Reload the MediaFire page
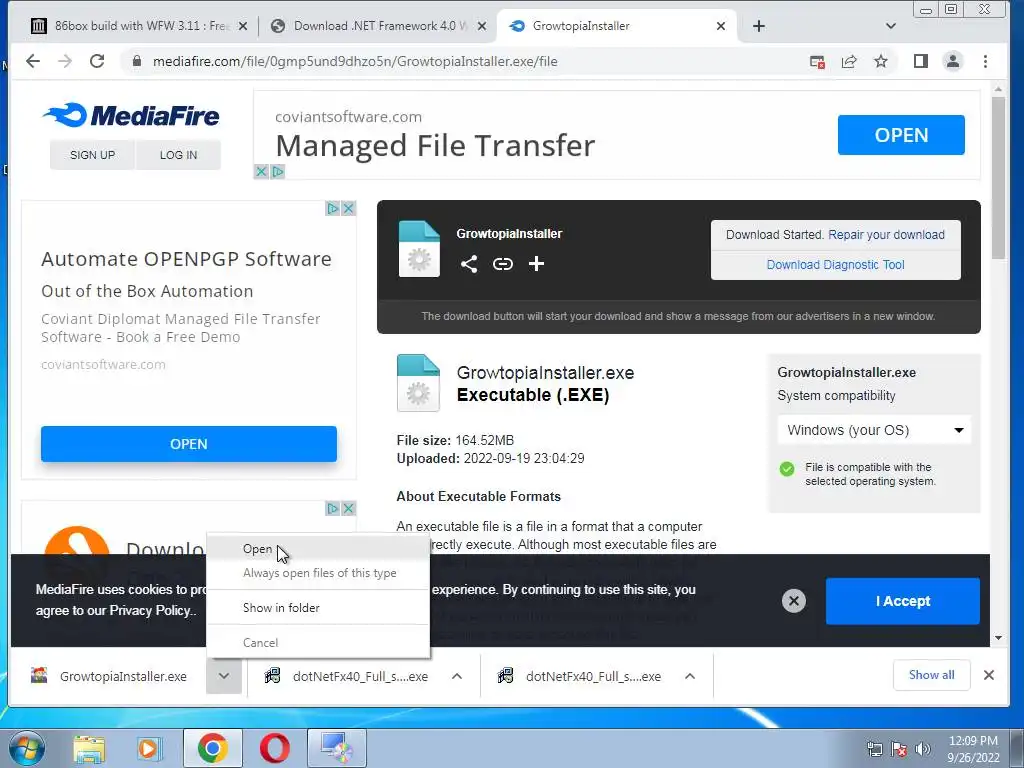Viewport: 1024px width, 768px height. pyautogui.click(x=97, y=61)
